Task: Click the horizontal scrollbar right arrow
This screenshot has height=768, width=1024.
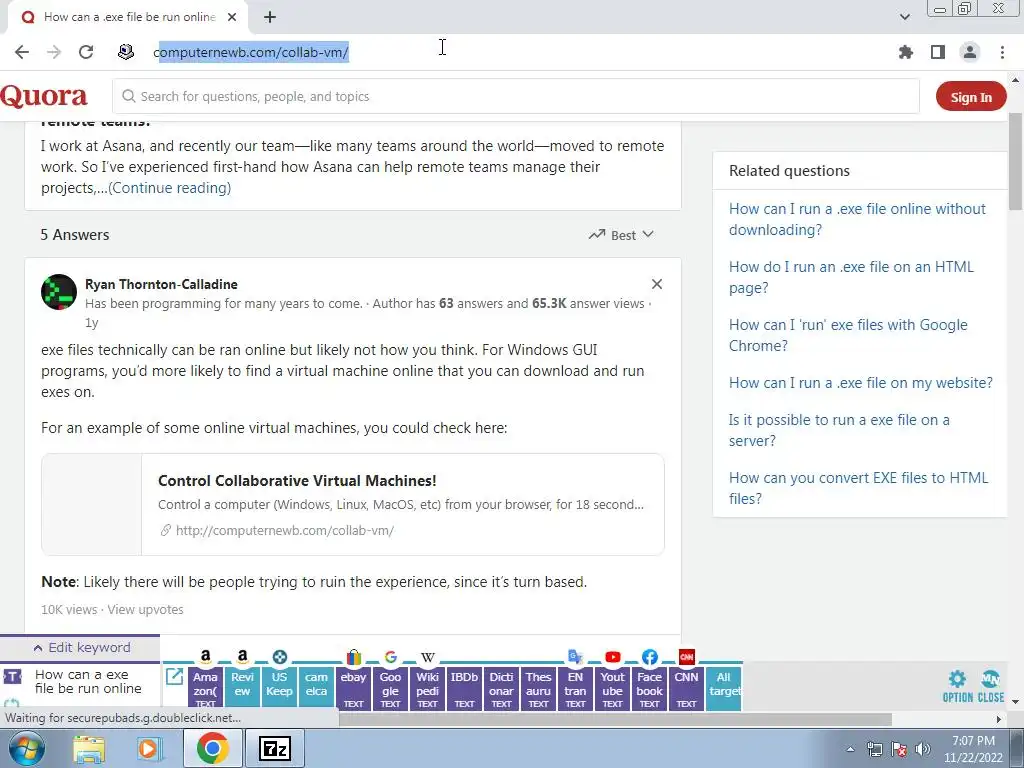Action: pos(999,719)
